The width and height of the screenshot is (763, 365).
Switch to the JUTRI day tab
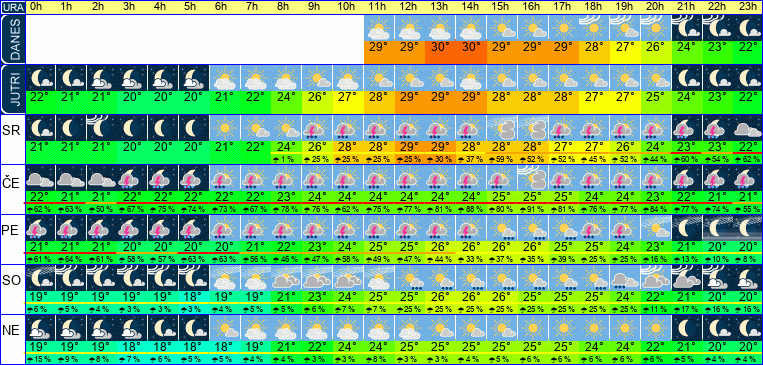(12, 89)
